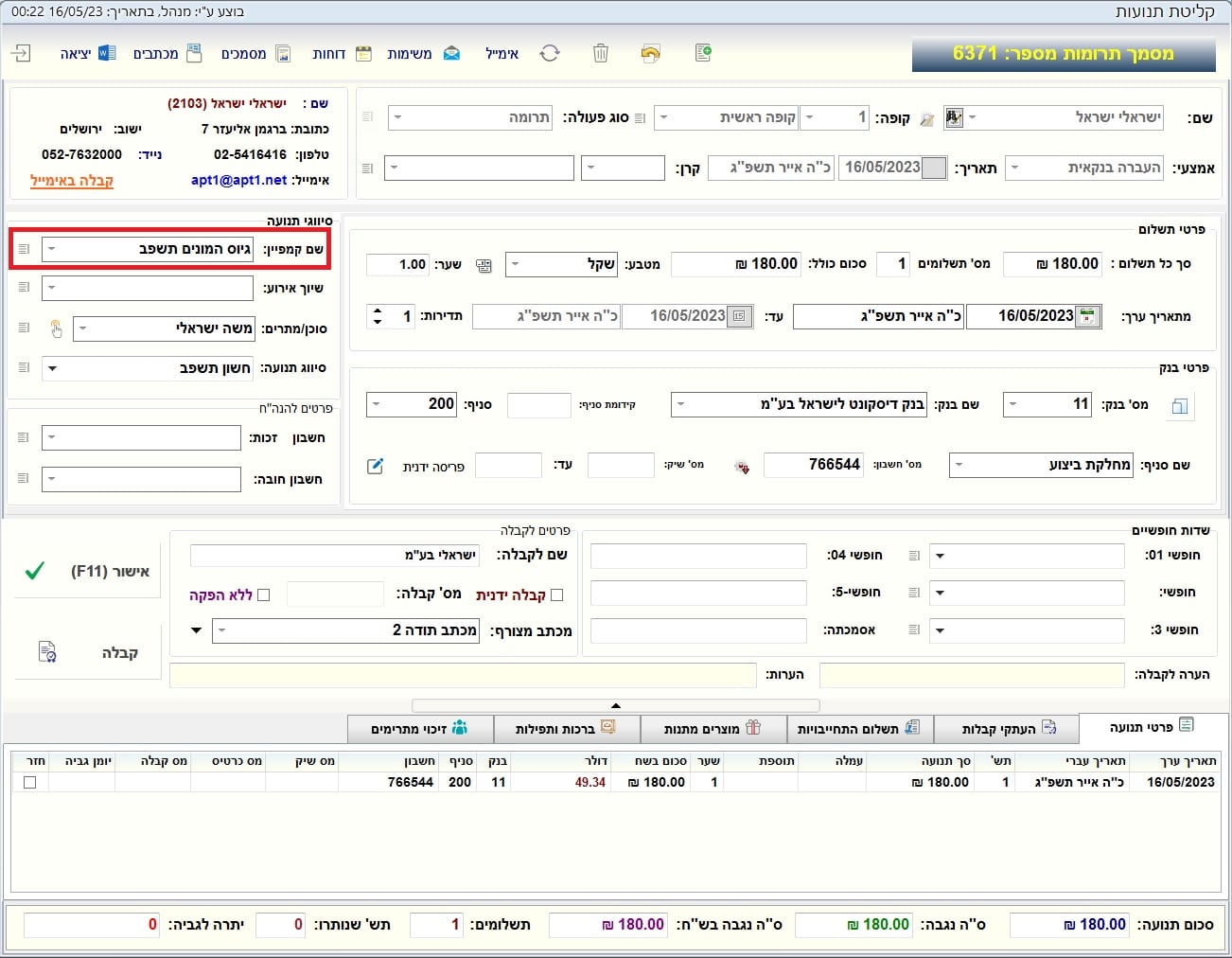Switch to the העתקי קבלות tab
The width and height of the screenshot is (1232, 958).
pyautogui.click(x=1007, y=729)
